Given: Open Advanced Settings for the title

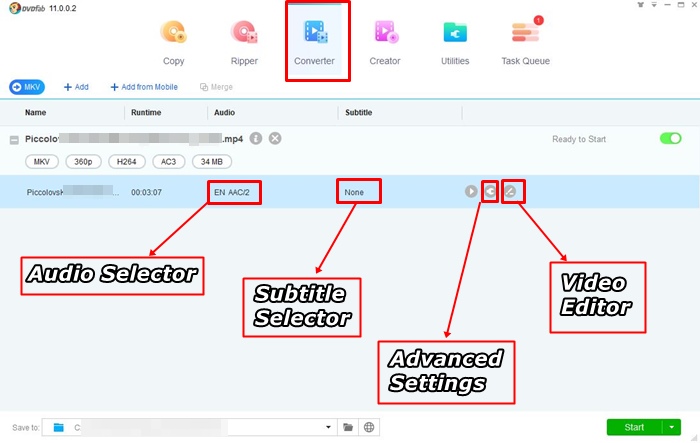Looking at the screenshot, I should pyautogui.click(x=490, y=191).
